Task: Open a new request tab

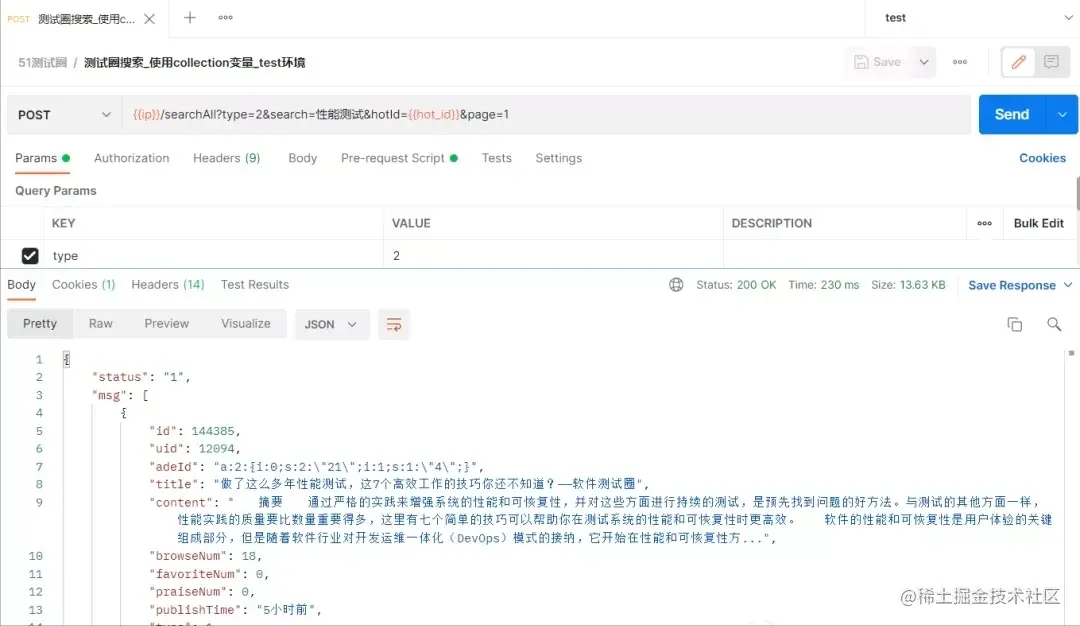Action: point(189,17)
